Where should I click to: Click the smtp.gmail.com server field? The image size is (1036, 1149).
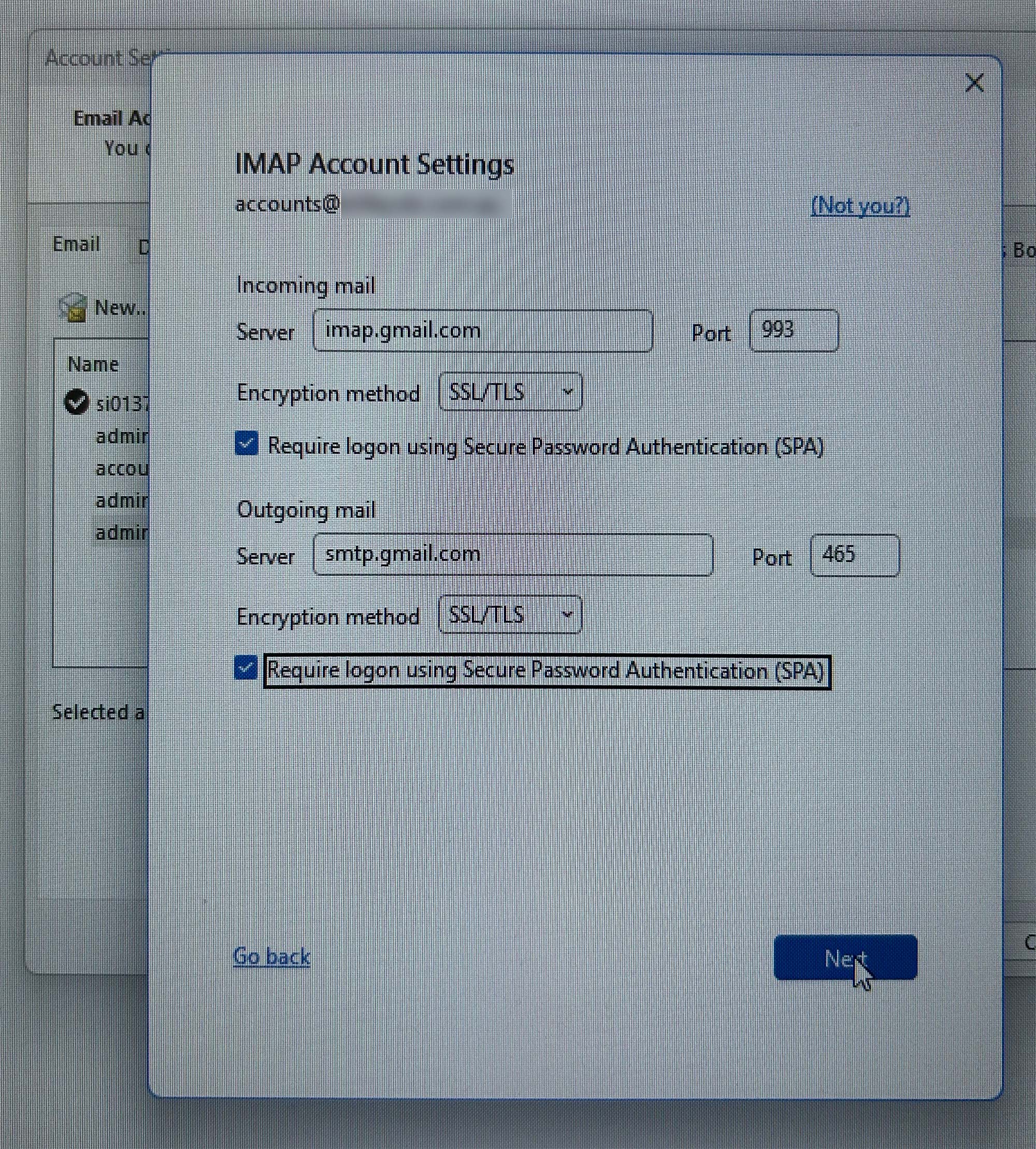point(512,555)
